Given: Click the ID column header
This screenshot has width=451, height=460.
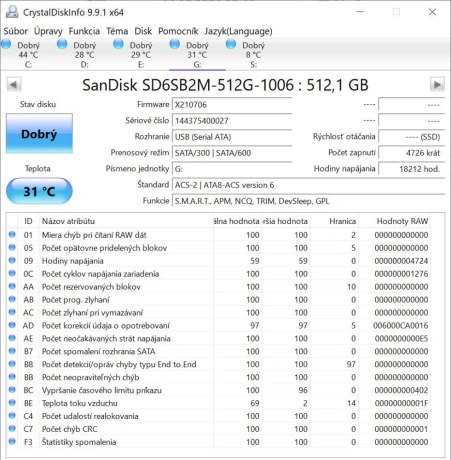Looking at the screenshot, I should coord(28,221).
